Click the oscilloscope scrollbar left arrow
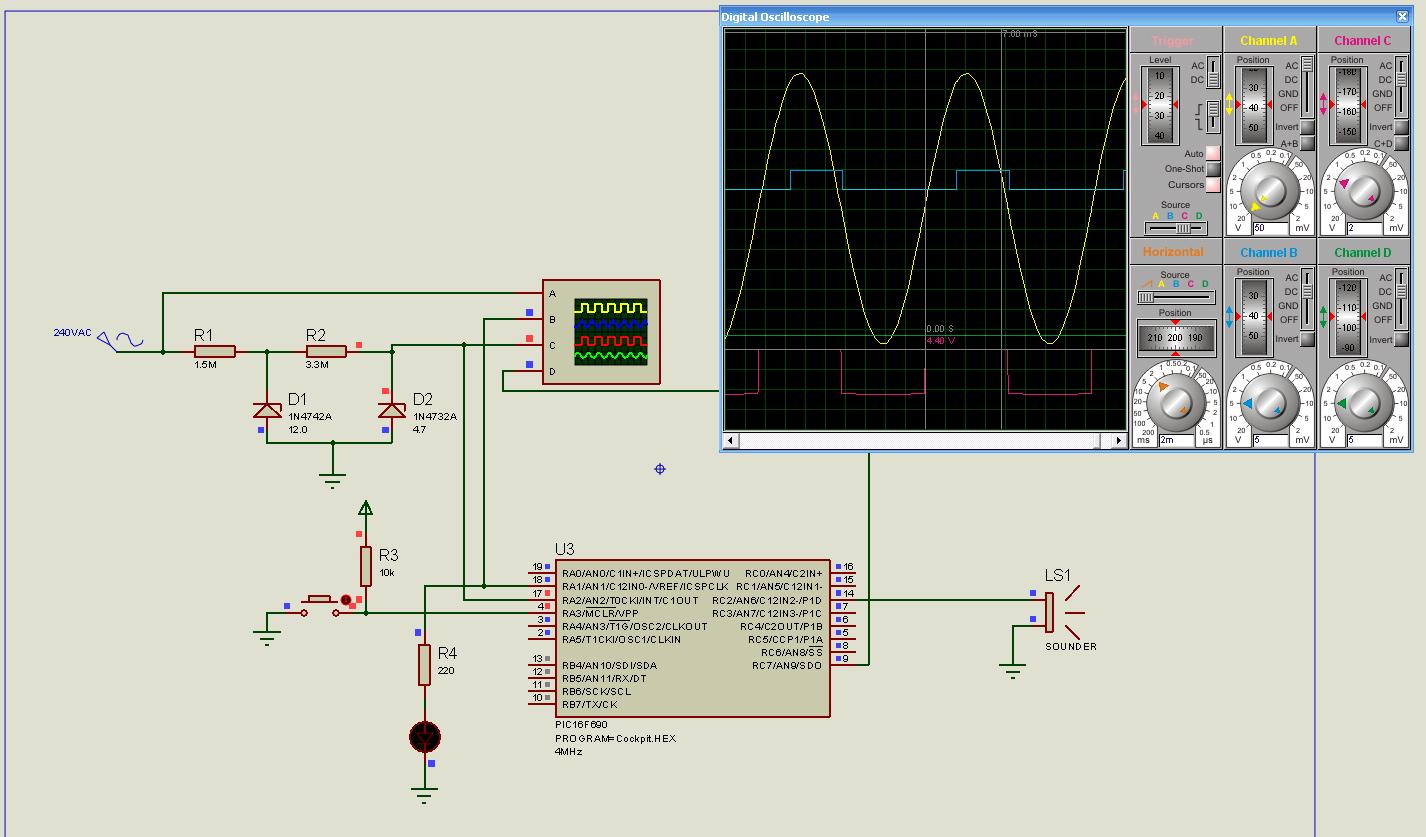1426x837 pixels. (x=731, y=440)
